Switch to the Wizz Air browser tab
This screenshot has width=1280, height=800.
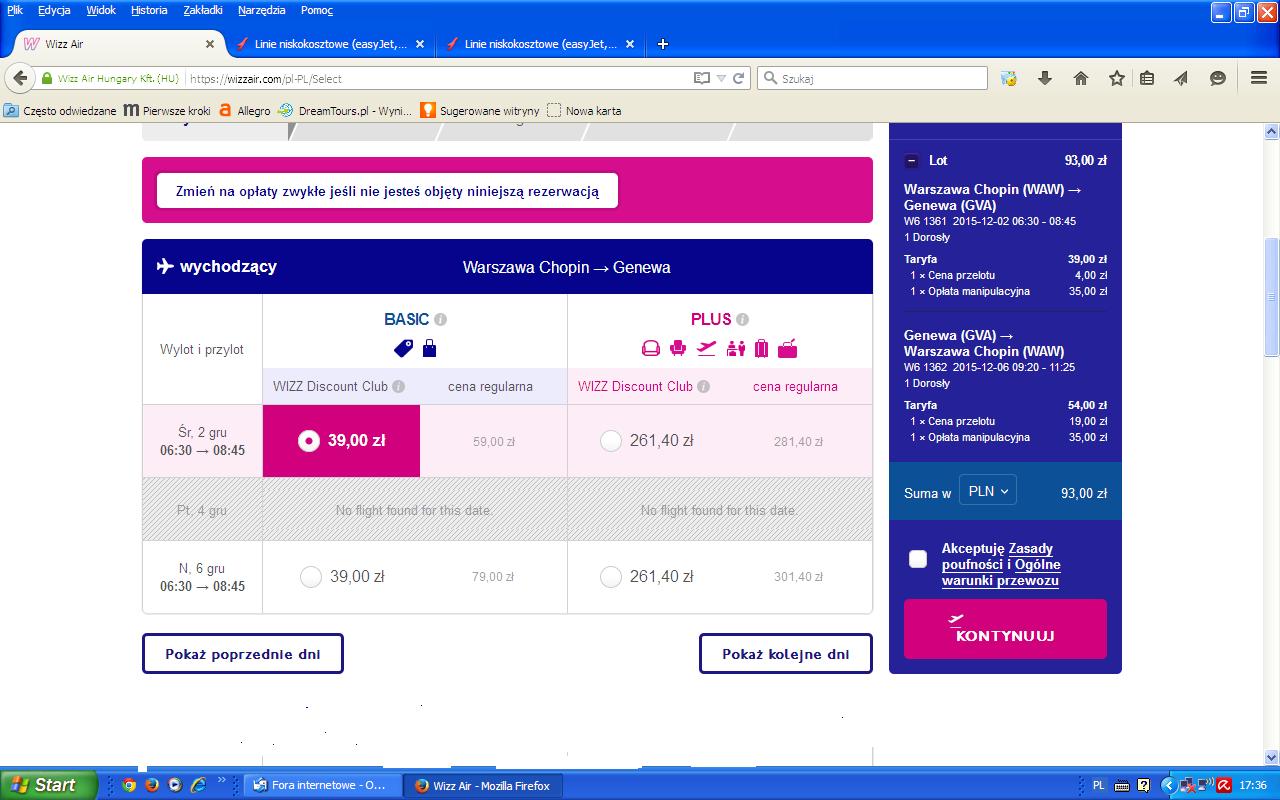pos(118,44)
